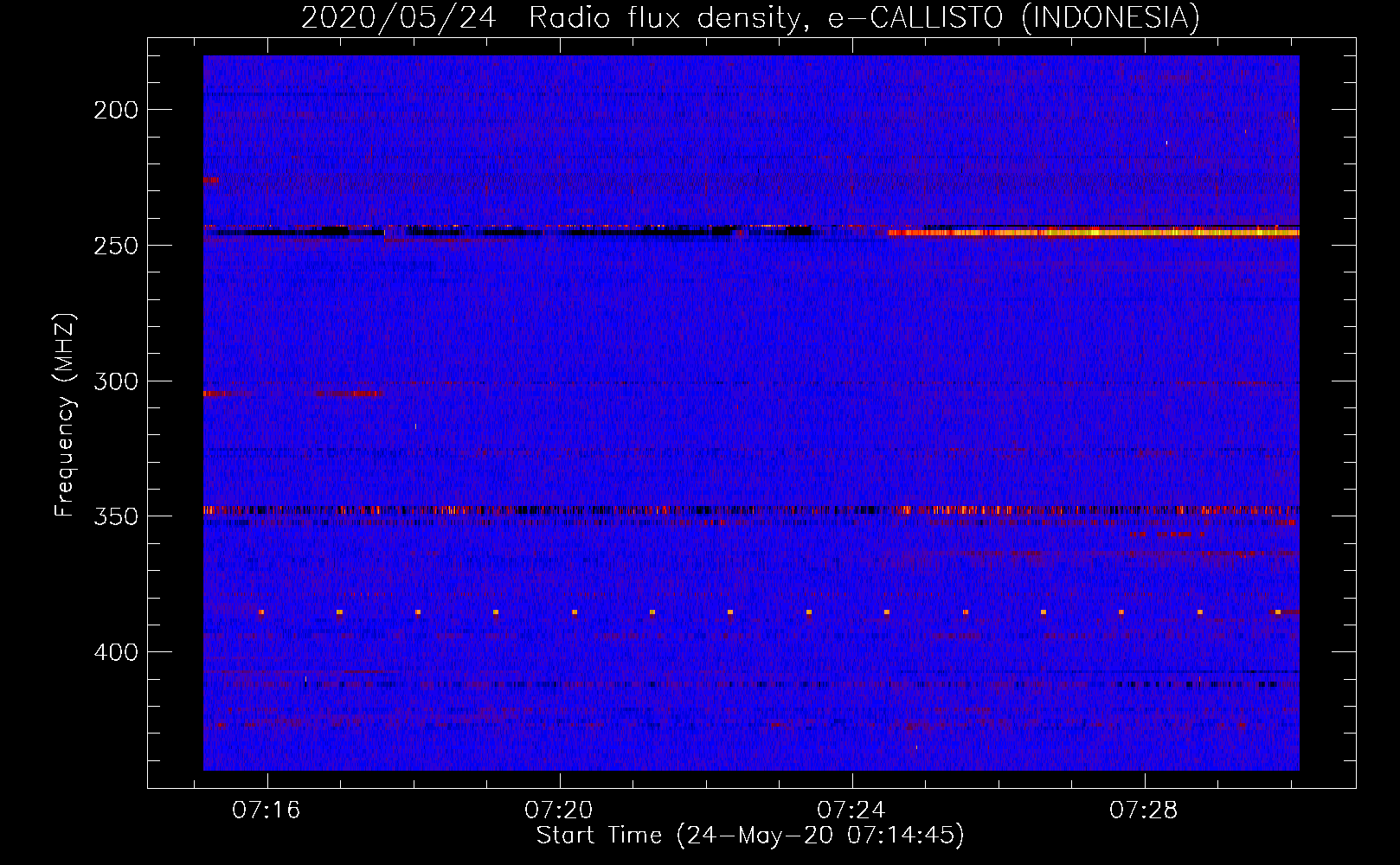Click the 'Start Time (24-May-20 07:14:45)' label
The image size is (1400, 865).
tap(750, 836)
